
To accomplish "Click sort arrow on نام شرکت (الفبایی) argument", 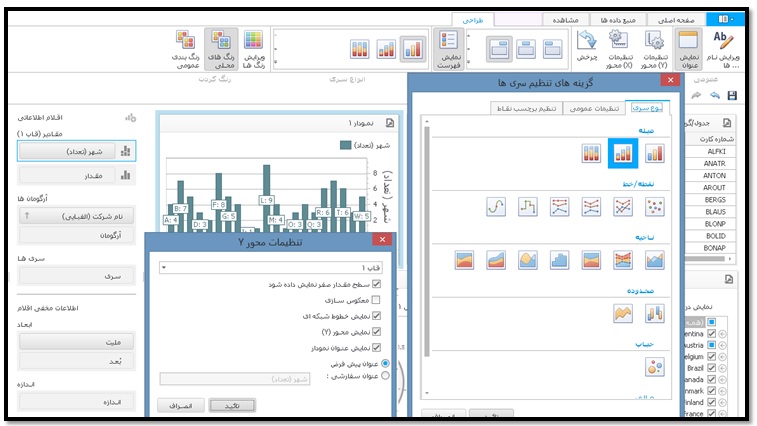I will click(x=27, y=215).
